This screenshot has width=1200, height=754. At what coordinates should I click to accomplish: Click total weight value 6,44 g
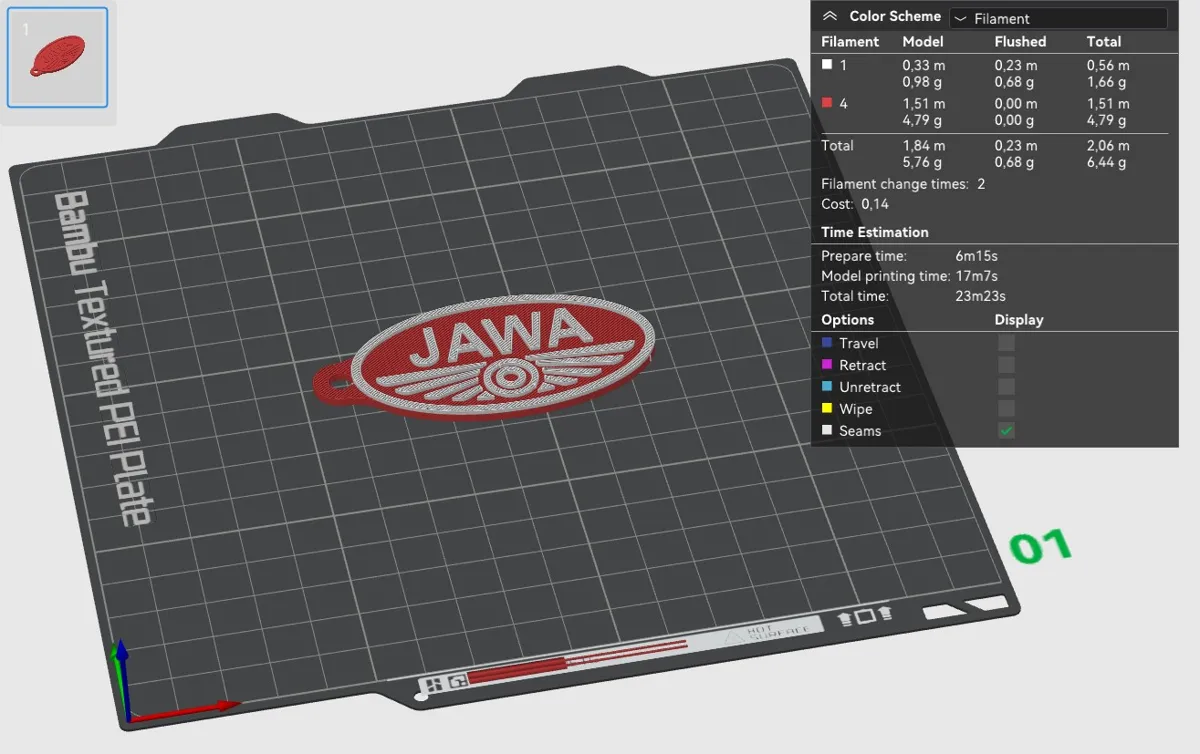[x=1107, y=162]
